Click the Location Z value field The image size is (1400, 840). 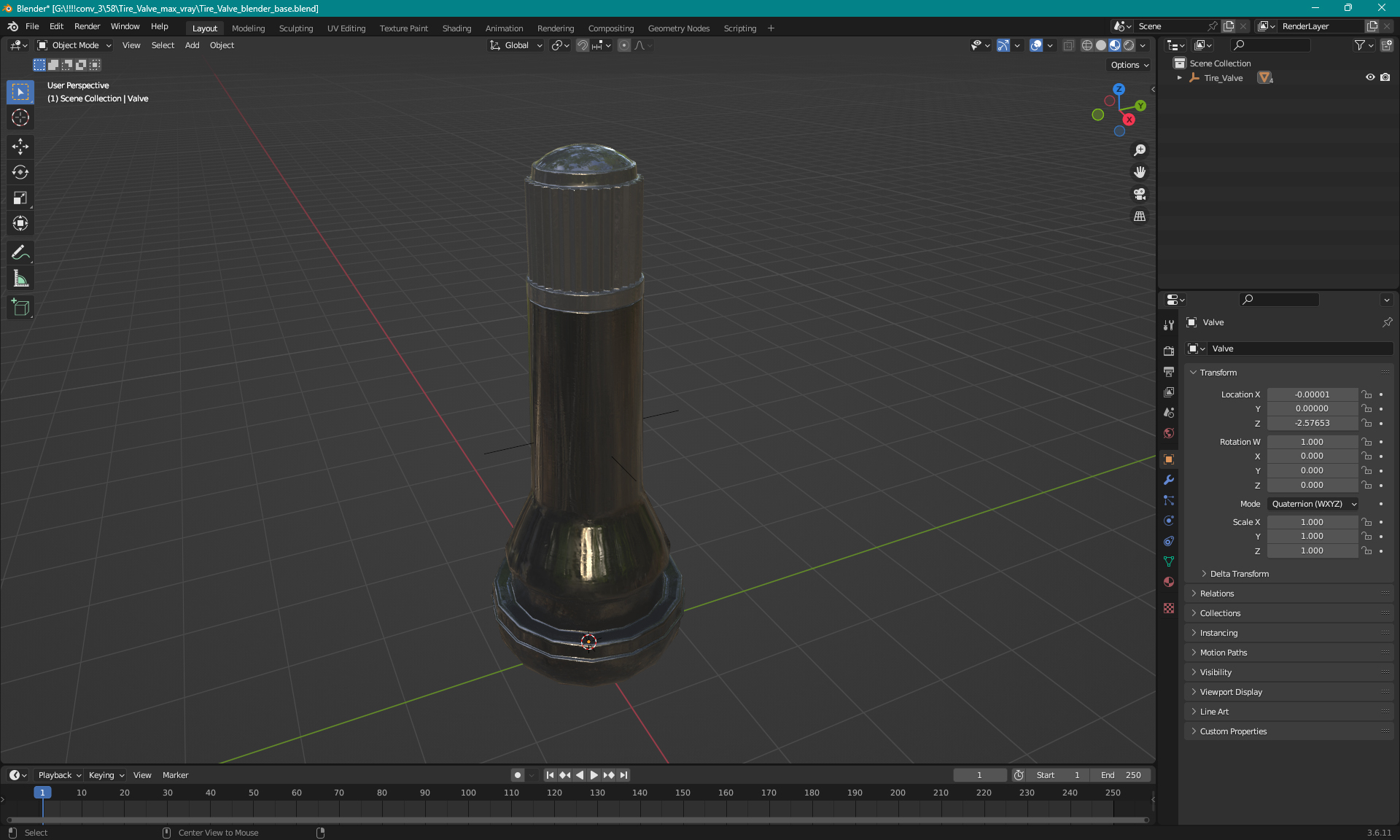1312,423
